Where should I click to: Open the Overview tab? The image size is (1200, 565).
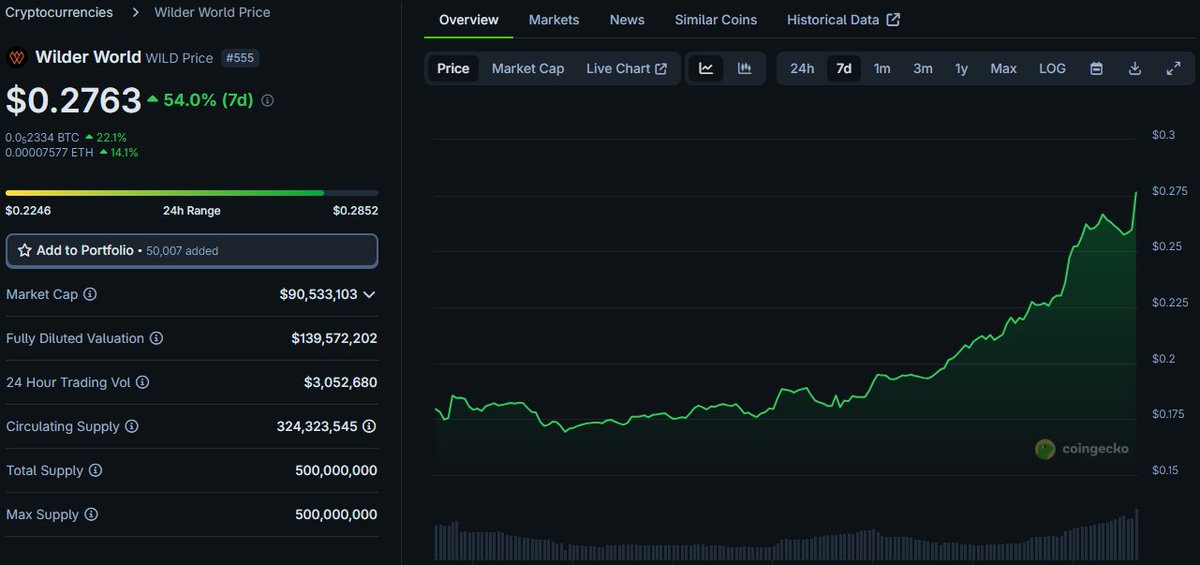click(468, 20)
